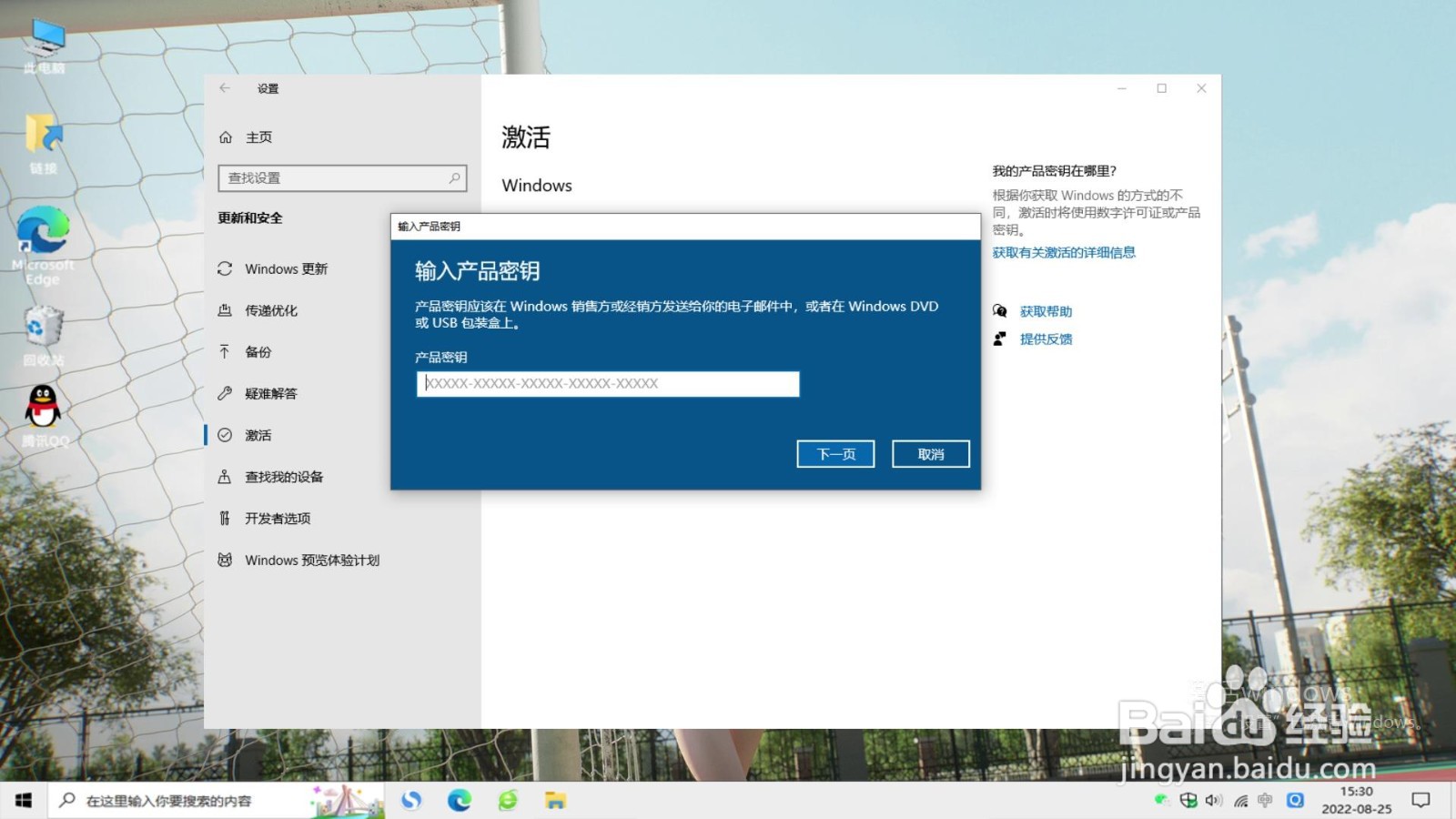Click the WeChat tray icon
The image size is (1456, 819).
1161,801
